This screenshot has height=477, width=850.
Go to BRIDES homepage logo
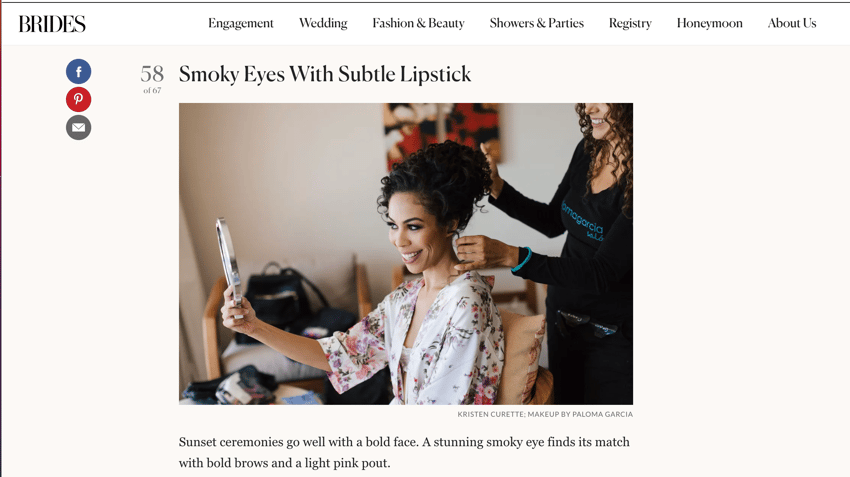pos(52,24)
